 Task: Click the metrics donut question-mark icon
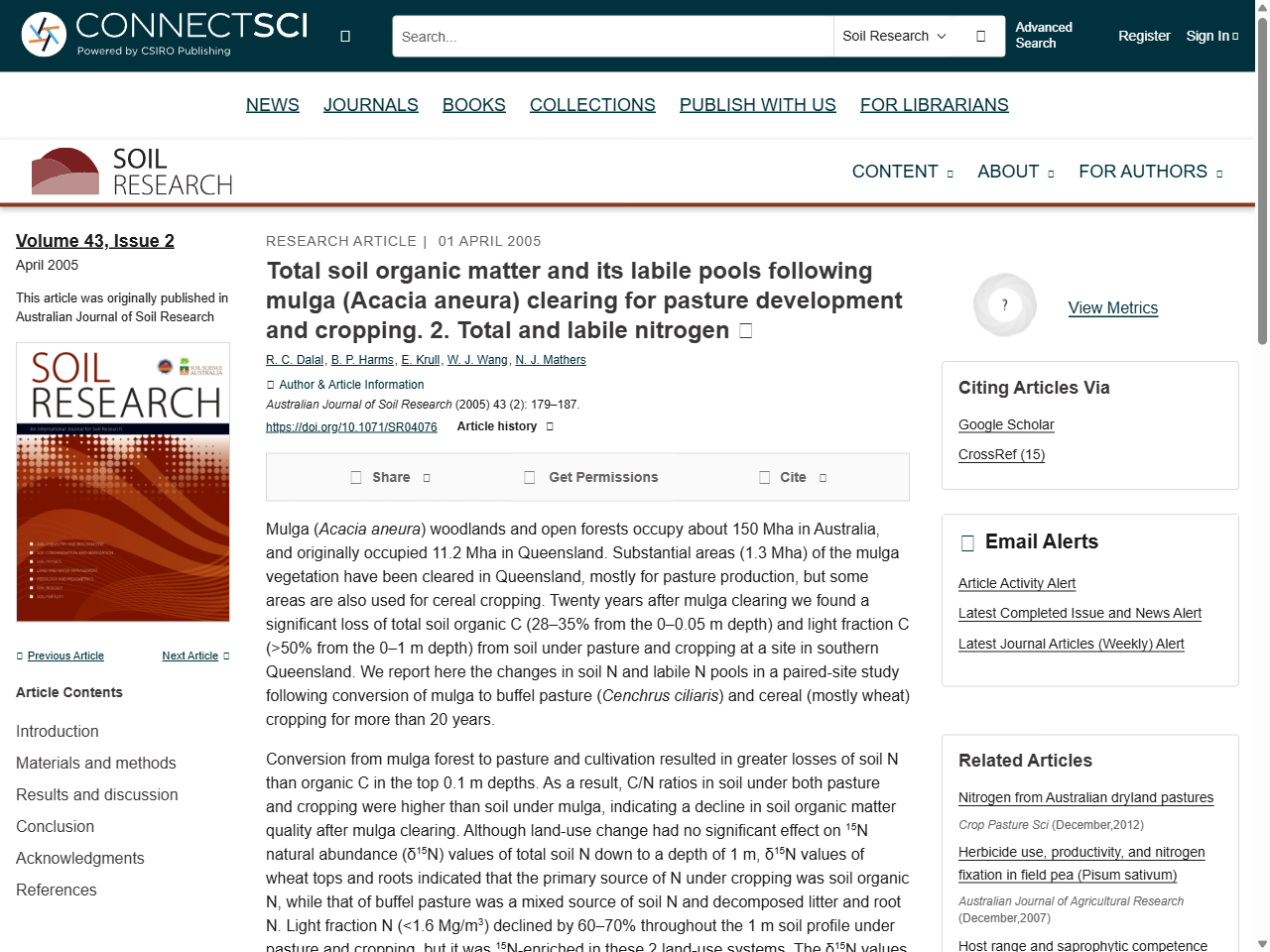(x=1004, y=304)
